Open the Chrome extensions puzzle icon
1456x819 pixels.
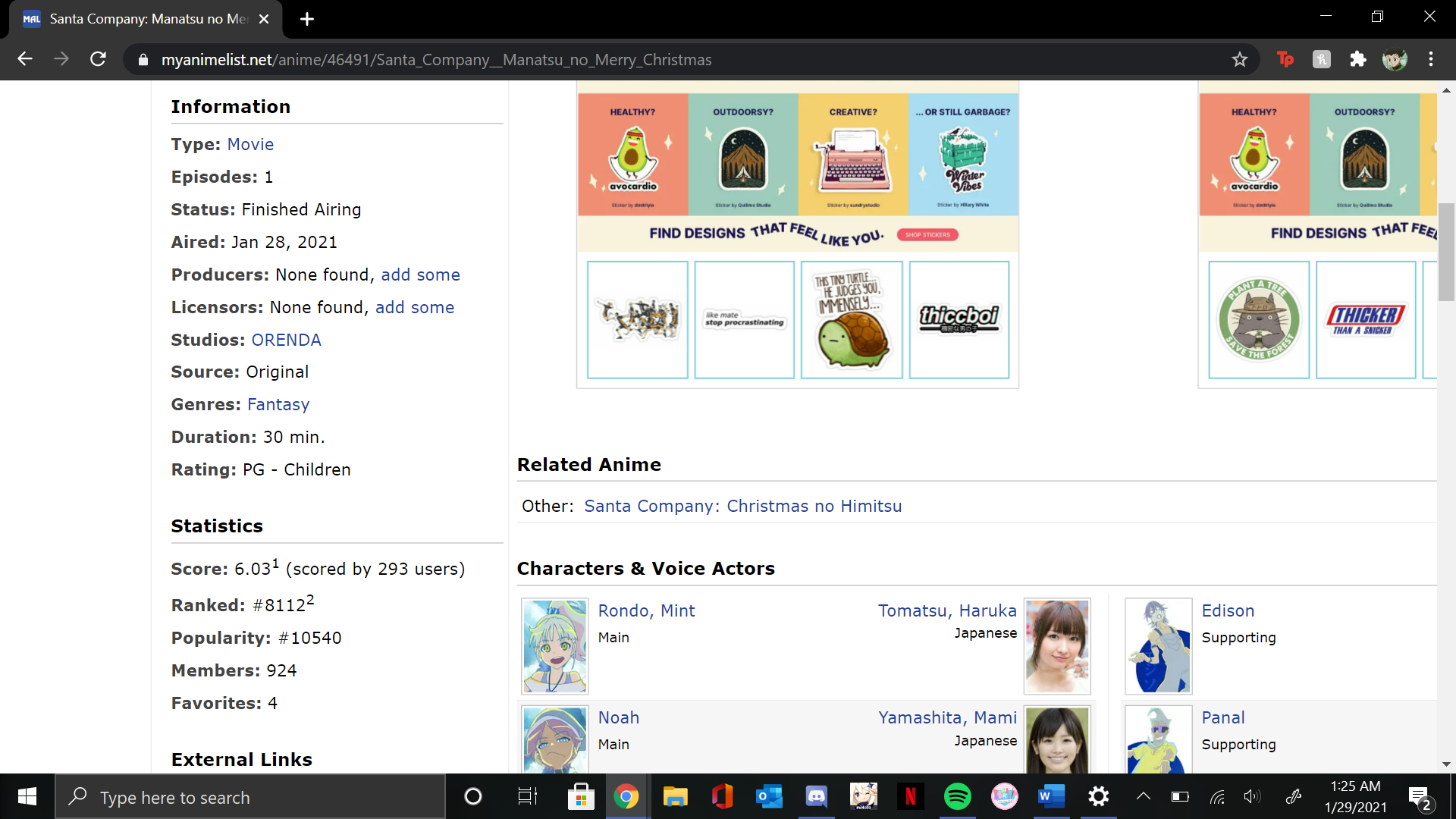coord(1357,59)
